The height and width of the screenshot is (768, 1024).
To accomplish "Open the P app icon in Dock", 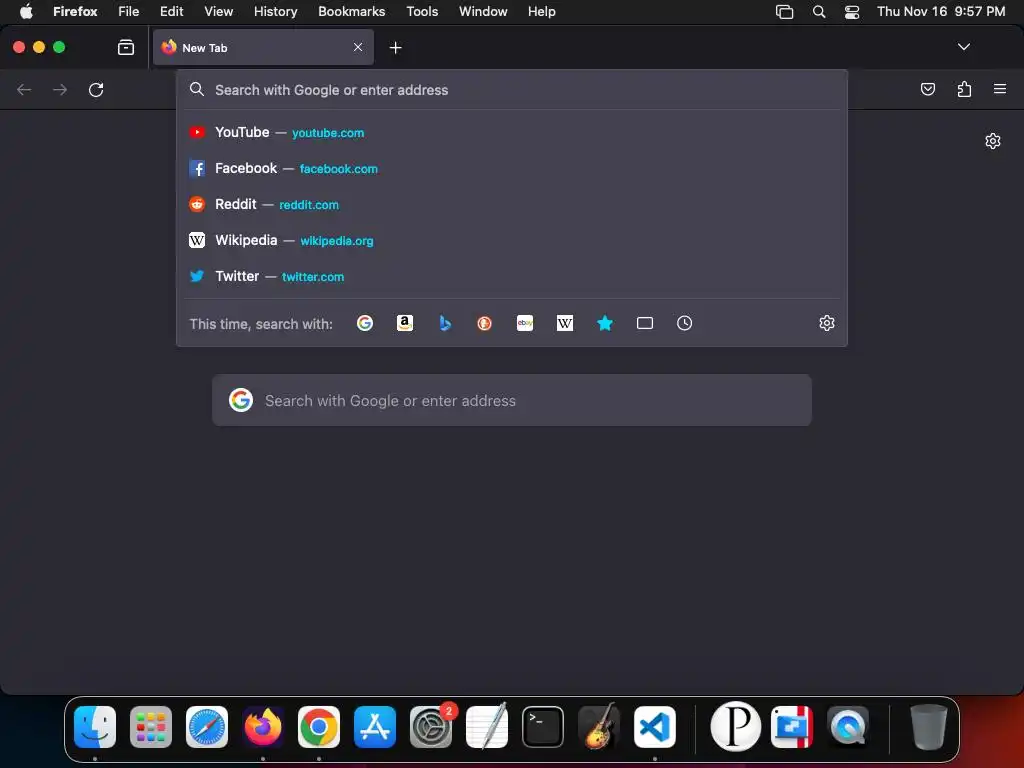I will (x=735, y=726).
